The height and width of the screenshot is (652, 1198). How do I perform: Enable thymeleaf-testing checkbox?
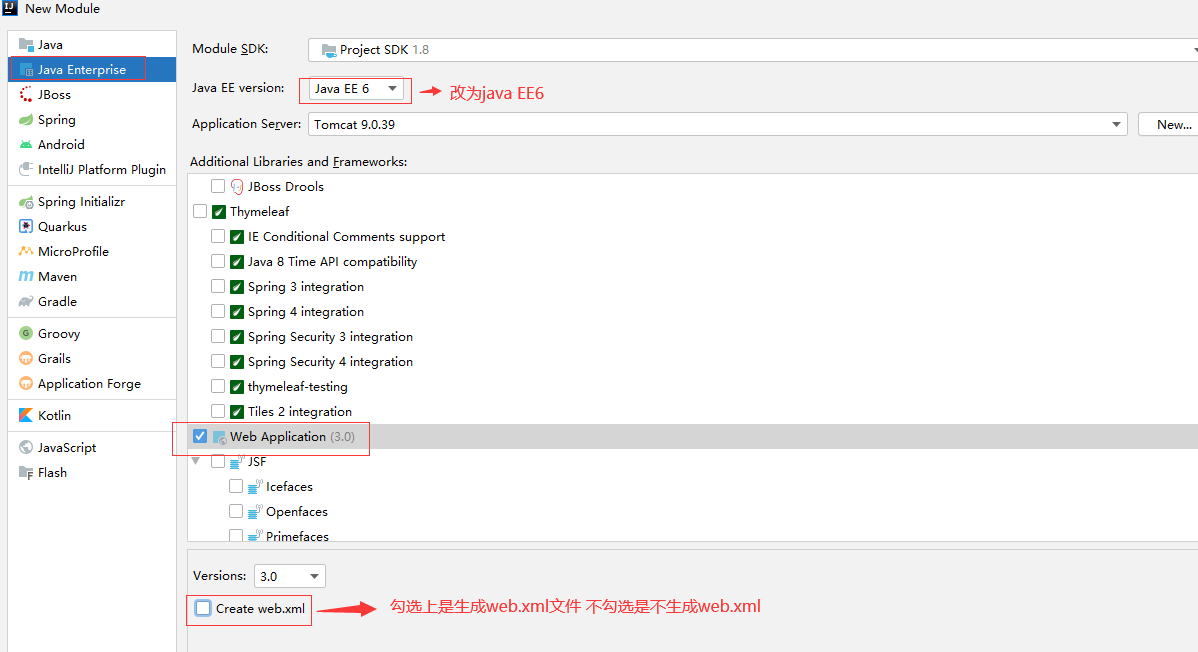(x=218, y=386)
